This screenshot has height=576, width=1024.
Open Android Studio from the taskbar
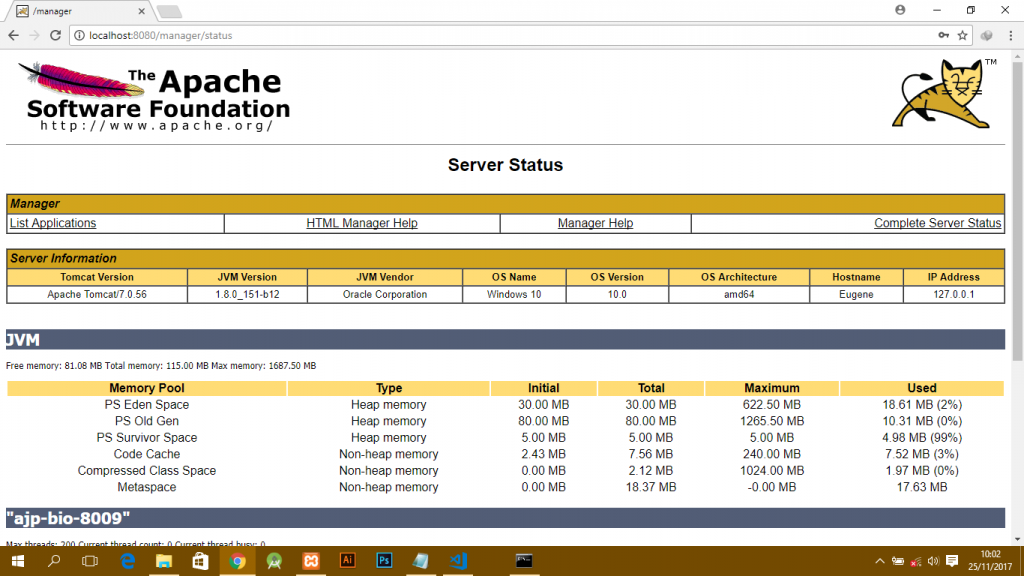[x=274, y=561]
